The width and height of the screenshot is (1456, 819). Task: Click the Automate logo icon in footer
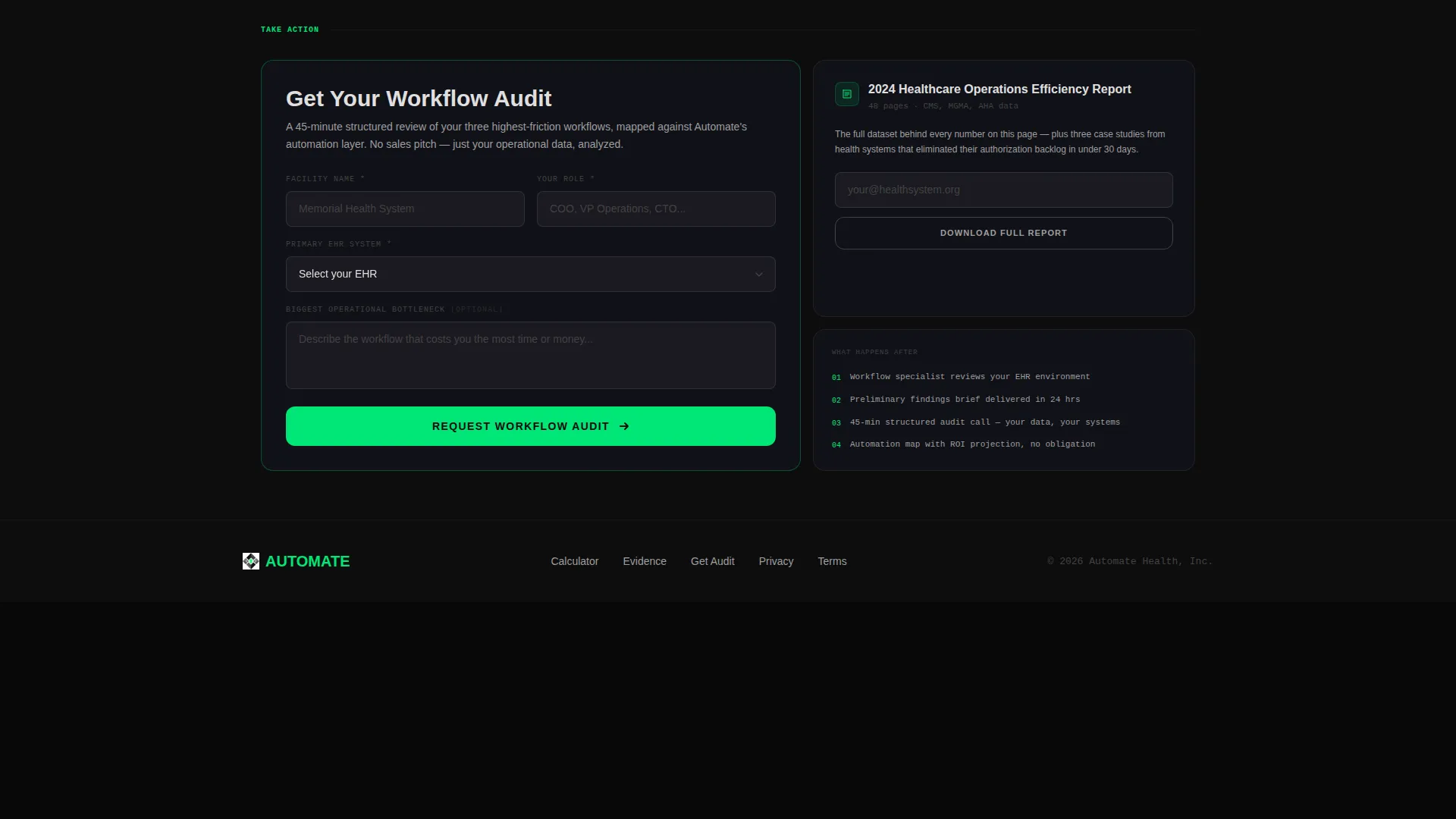251,561
